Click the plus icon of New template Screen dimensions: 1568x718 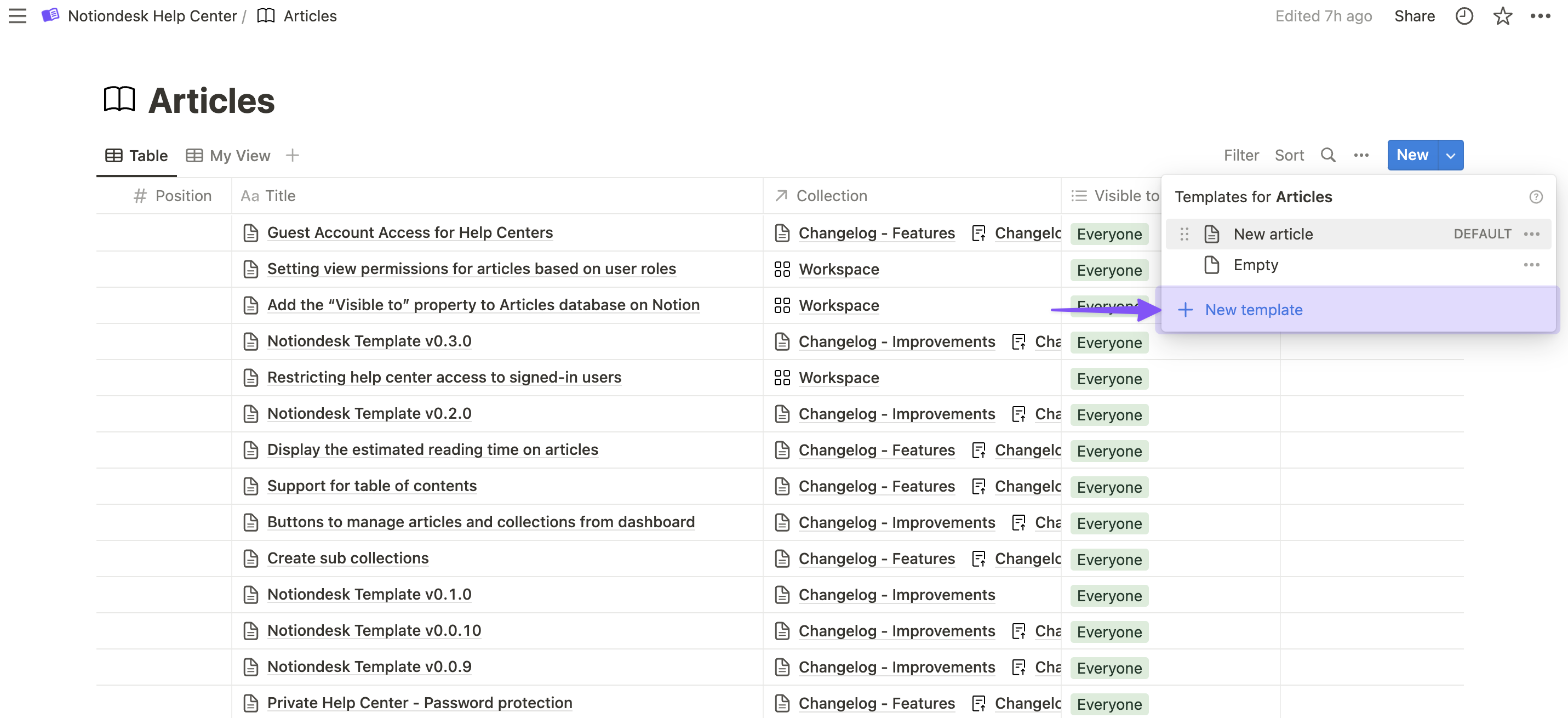(1184, 310)
